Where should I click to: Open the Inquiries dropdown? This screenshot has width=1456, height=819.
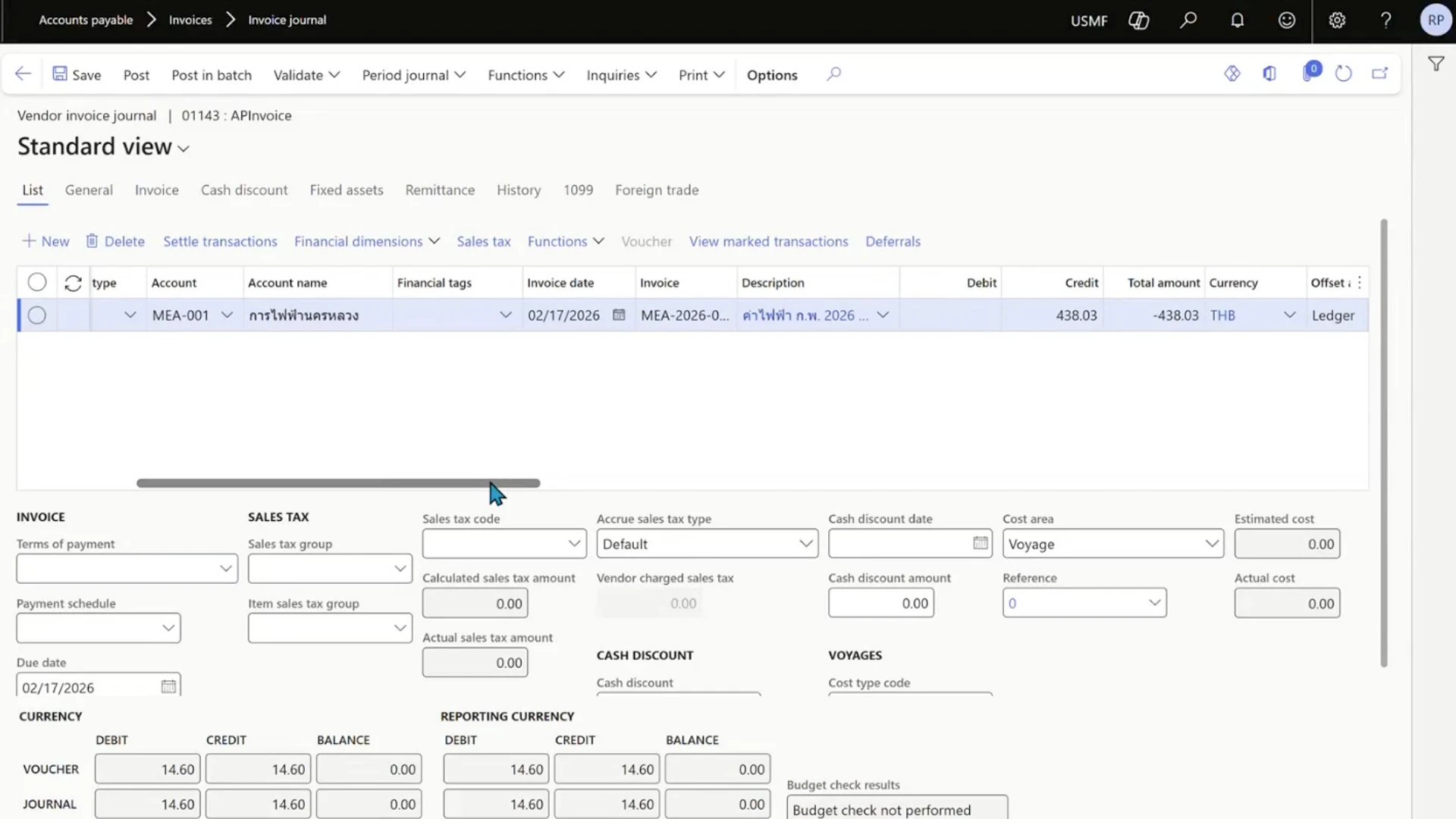coord(621,75)
